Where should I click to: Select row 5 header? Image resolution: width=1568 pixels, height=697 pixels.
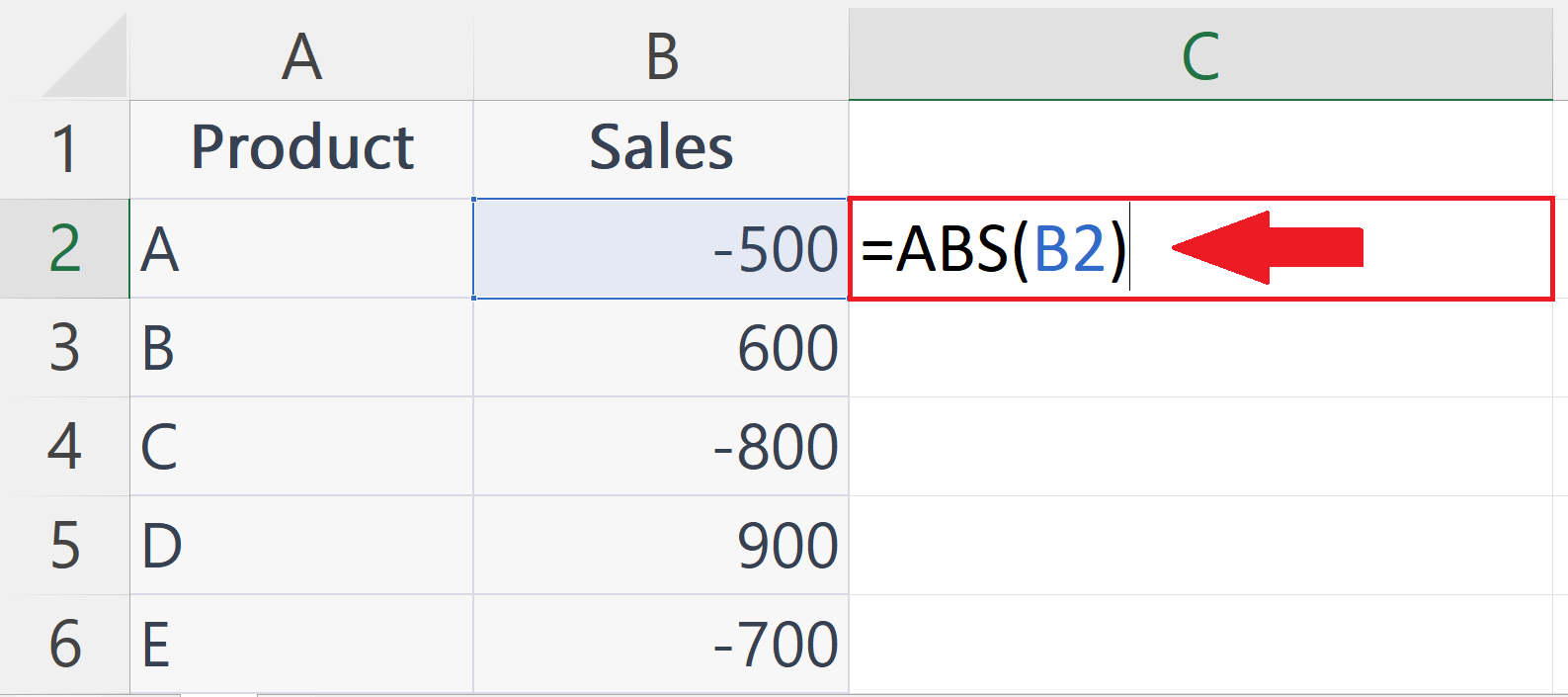point(64,545)
